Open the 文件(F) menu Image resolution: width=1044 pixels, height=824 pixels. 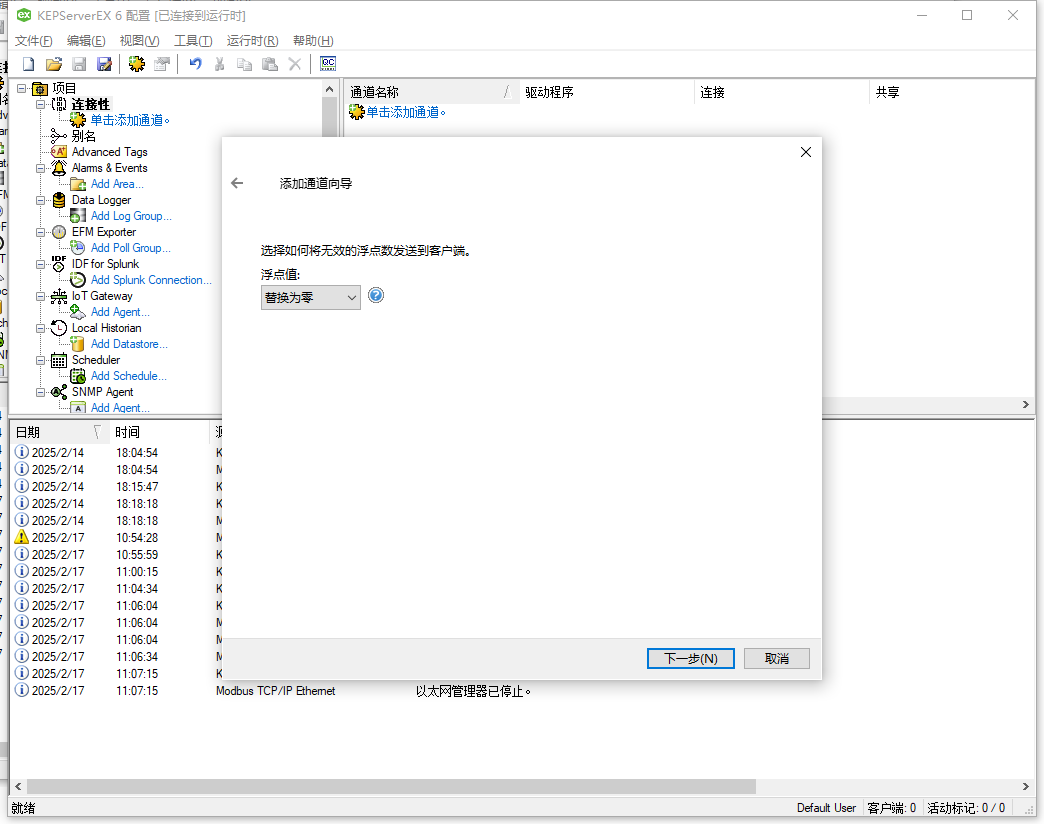coord(33,41)
